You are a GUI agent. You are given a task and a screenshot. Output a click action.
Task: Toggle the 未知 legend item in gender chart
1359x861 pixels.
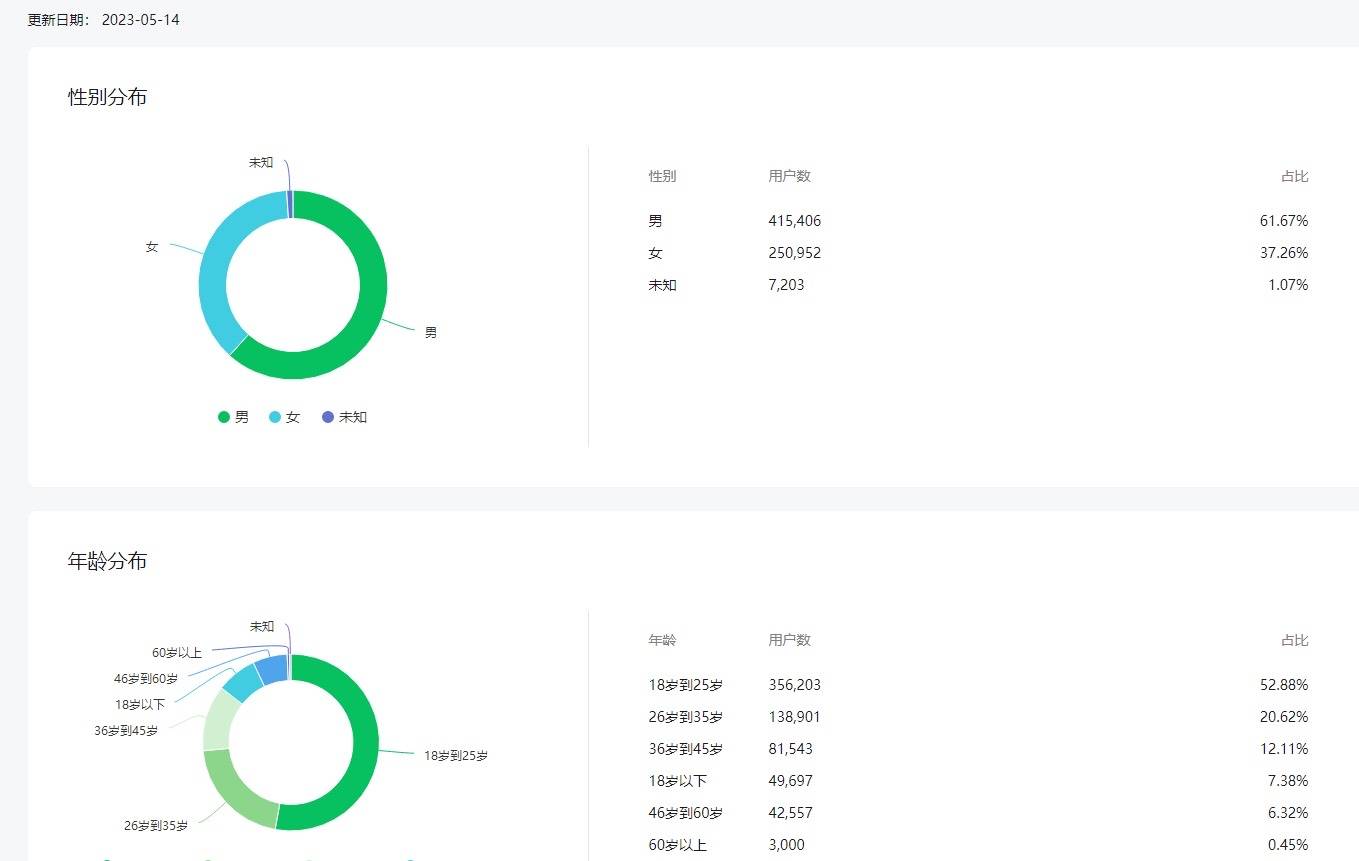point(345,417)
